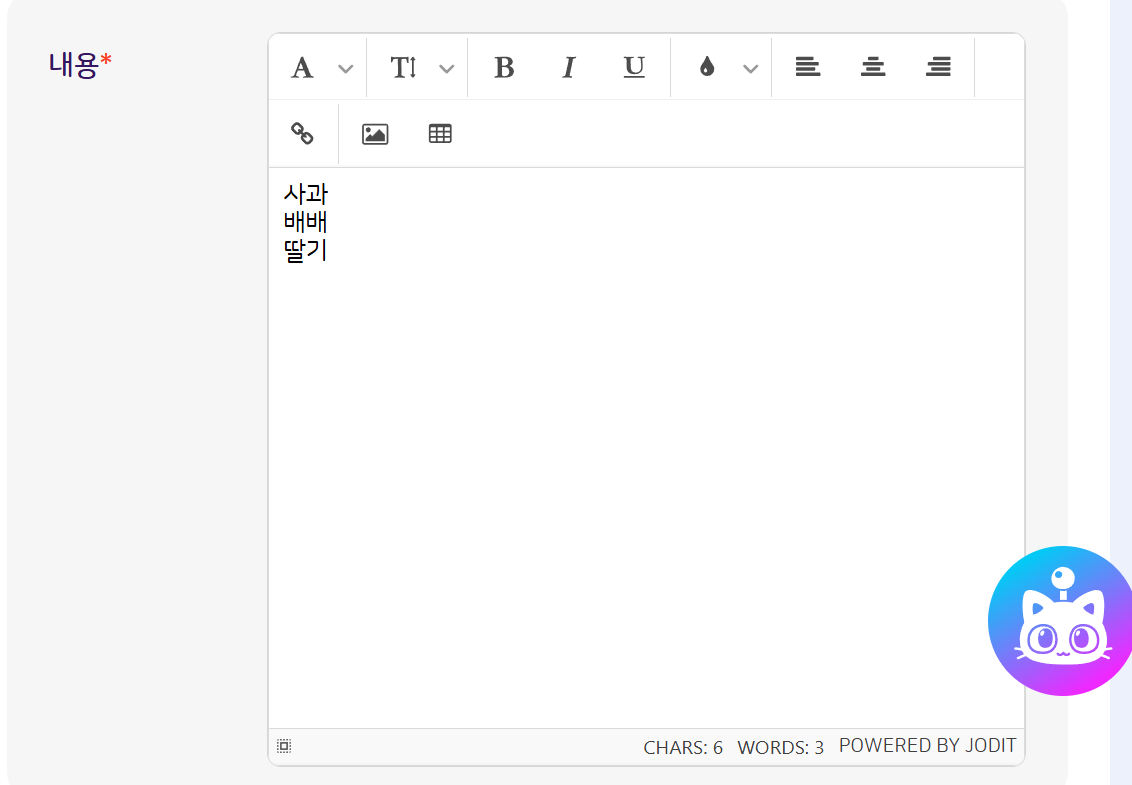Screen dimensions: 1132x785
Task: Click the select-all icon in the status bar
Action: click(284, 746)
